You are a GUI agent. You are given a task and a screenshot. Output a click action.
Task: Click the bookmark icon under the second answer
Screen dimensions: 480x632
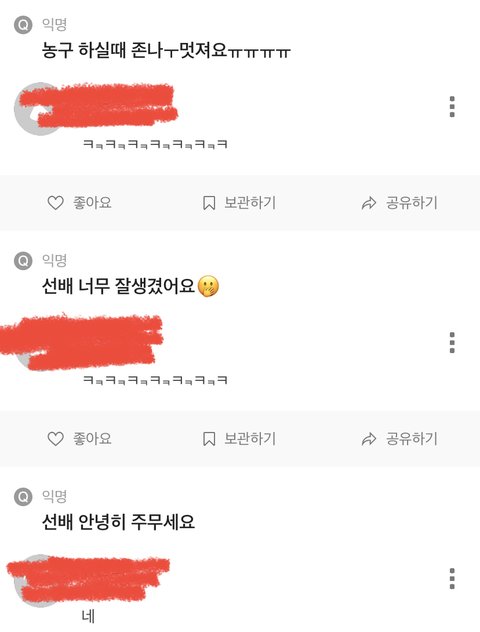click(209, 439)
